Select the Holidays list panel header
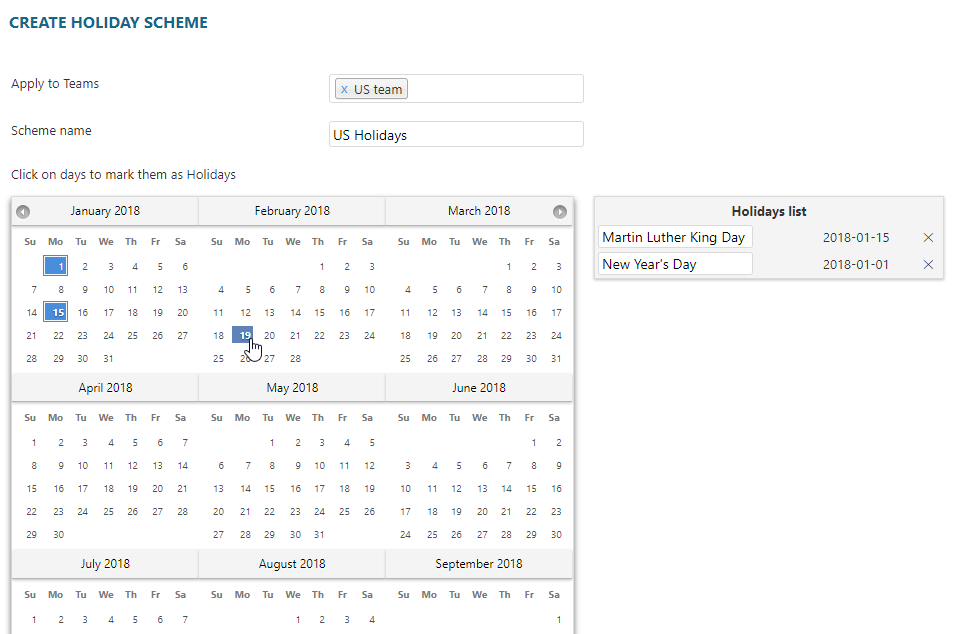Image resolution: width=958 pixels, height=634 pixels. click(769, 211)
